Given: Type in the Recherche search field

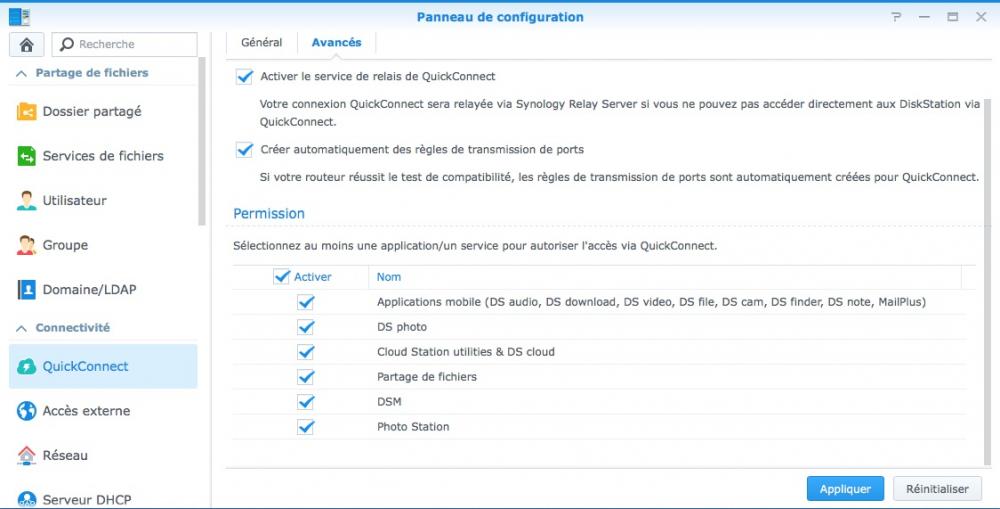Looking at the screenshot, I should click(x=132, y=44).
